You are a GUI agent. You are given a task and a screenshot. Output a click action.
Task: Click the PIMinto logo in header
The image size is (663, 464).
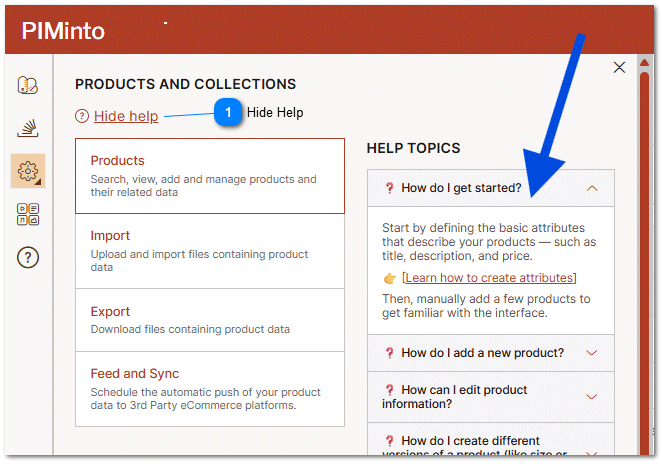click(x=62, y=30)
